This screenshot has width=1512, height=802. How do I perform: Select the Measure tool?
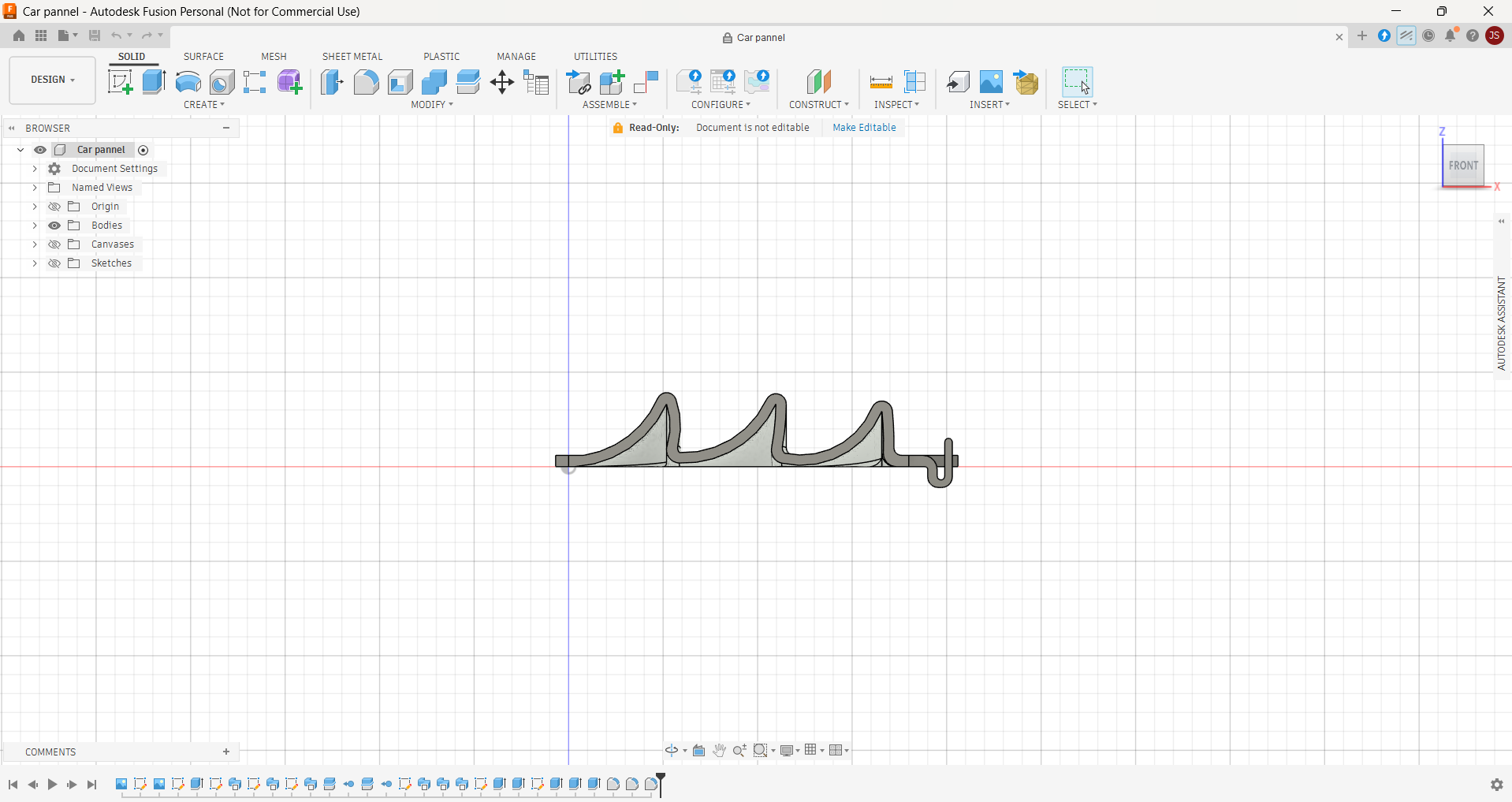[x=881, y=82]
